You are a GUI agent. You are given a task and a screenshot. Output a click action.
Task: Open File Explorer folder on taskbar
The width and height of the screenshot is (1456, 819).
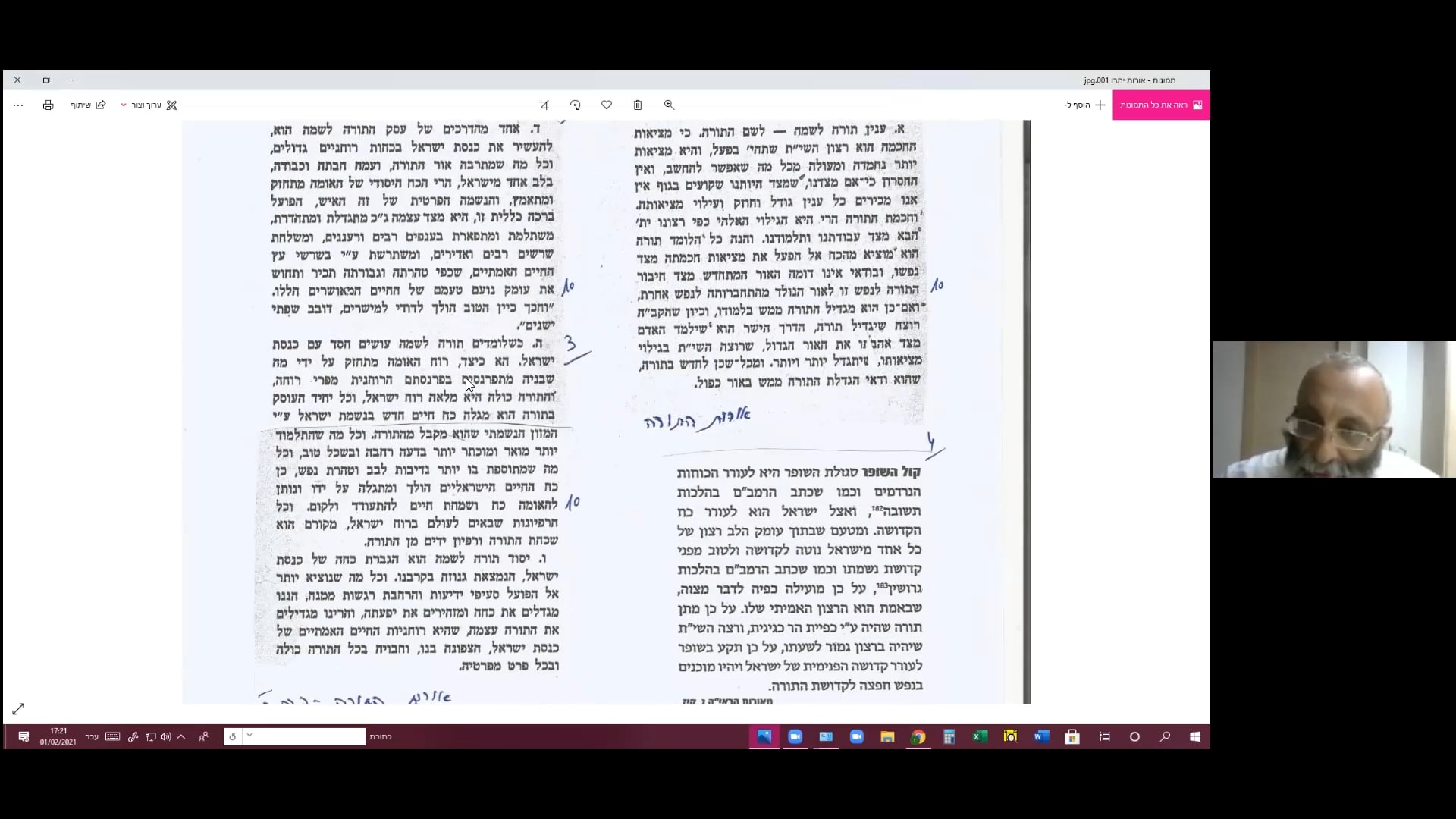[x=887, y=736]
